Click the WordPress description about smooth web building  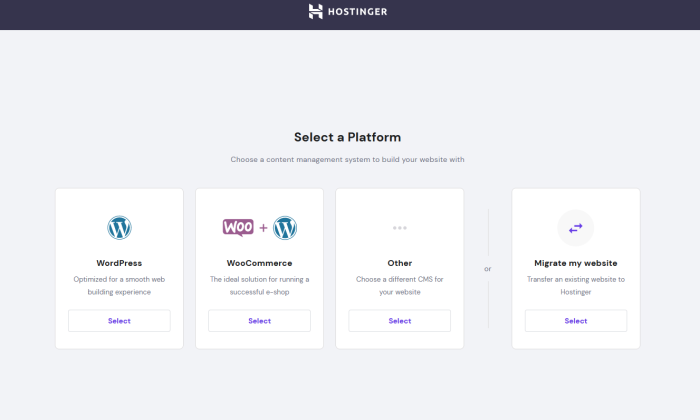pyautogui.click(x=119, y=286)
